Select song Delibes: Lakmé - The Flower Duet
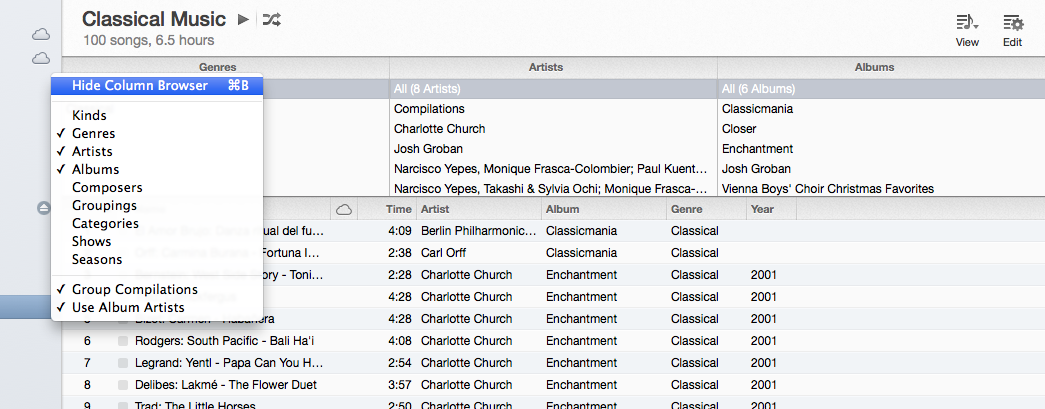 (226, 385)
